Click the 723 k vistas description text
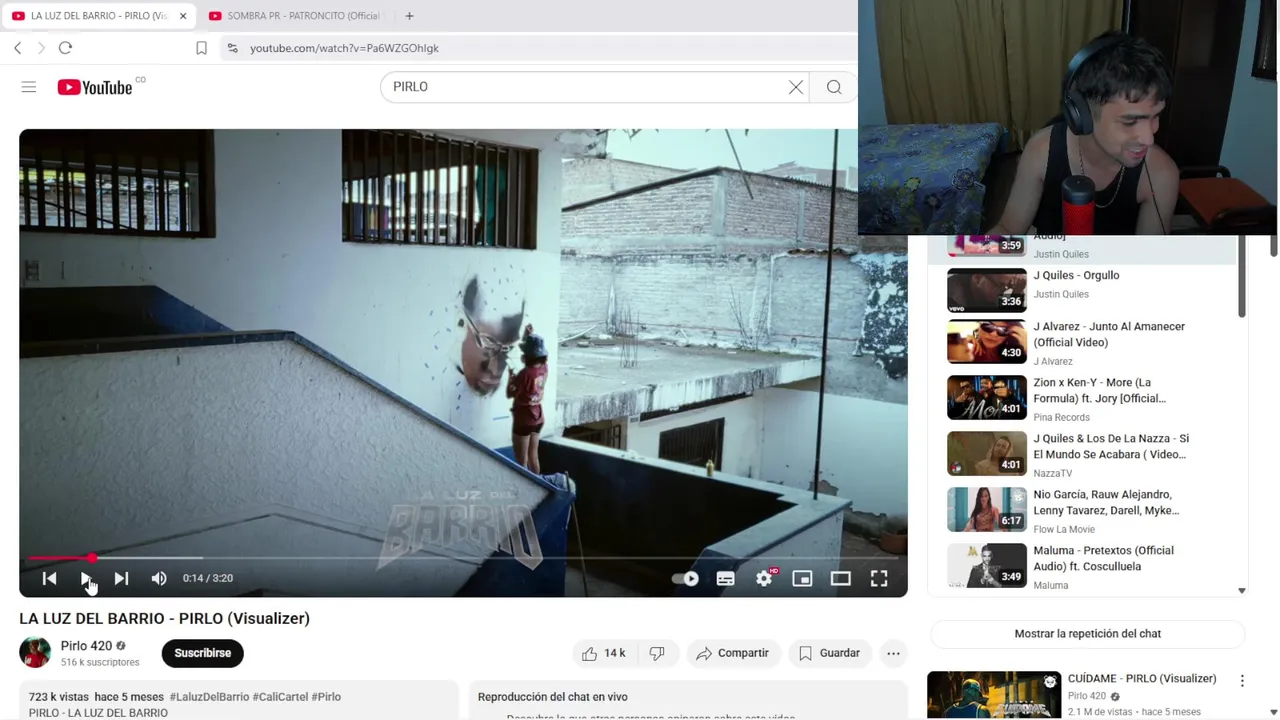 click(x=59, y=697)
